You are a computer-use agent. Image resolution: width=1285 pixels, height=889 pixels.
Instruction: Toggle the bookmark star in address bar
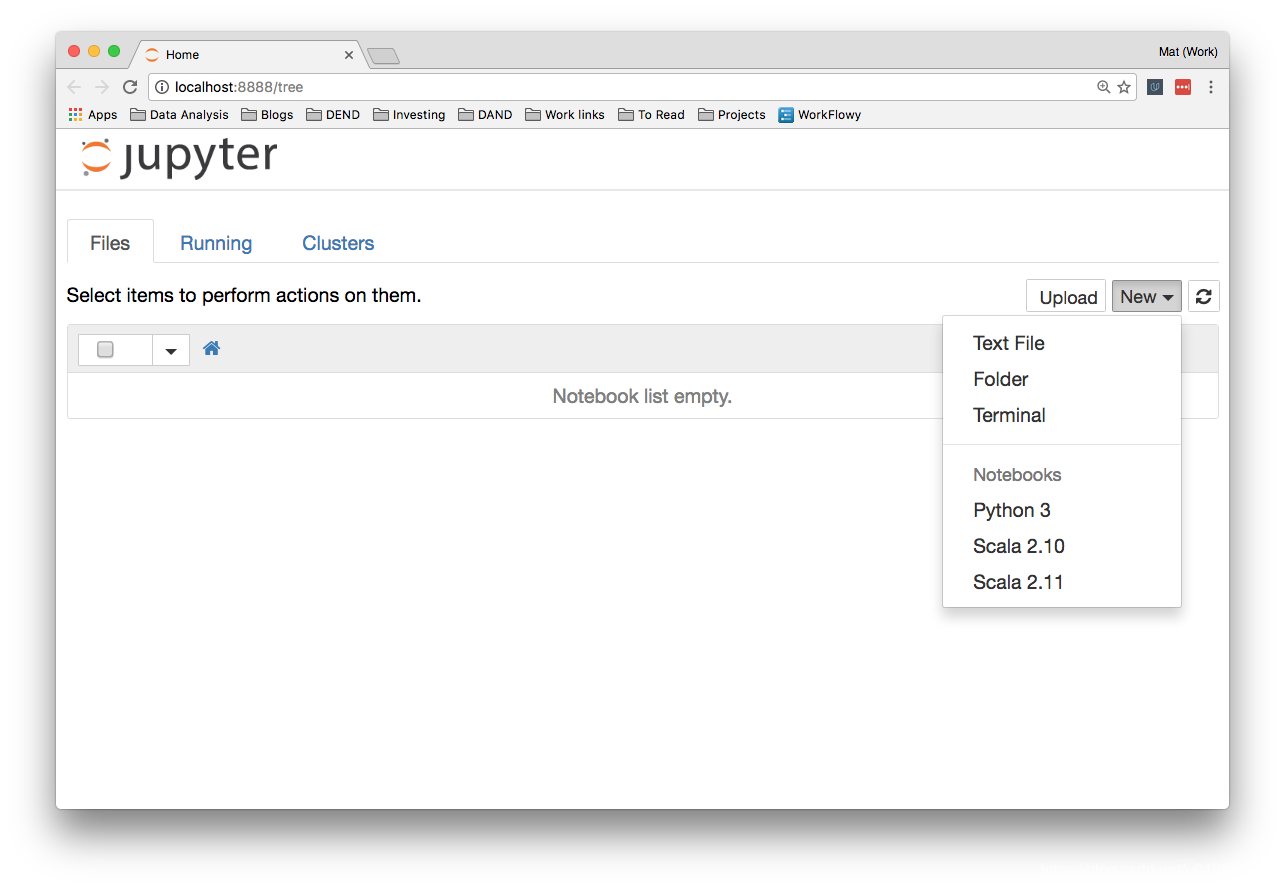point(1123,87)
